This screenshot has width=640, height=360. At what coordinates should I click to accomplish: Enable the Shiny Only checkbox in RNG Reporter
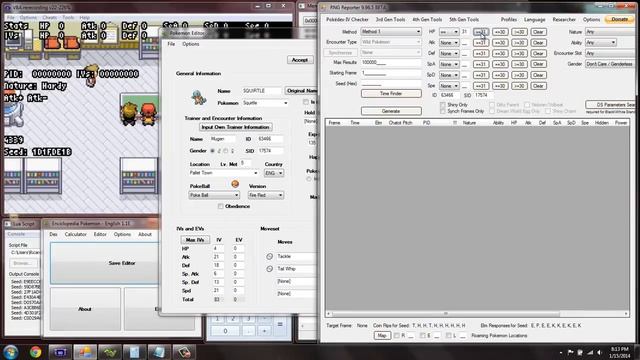[x=443, y=105]
